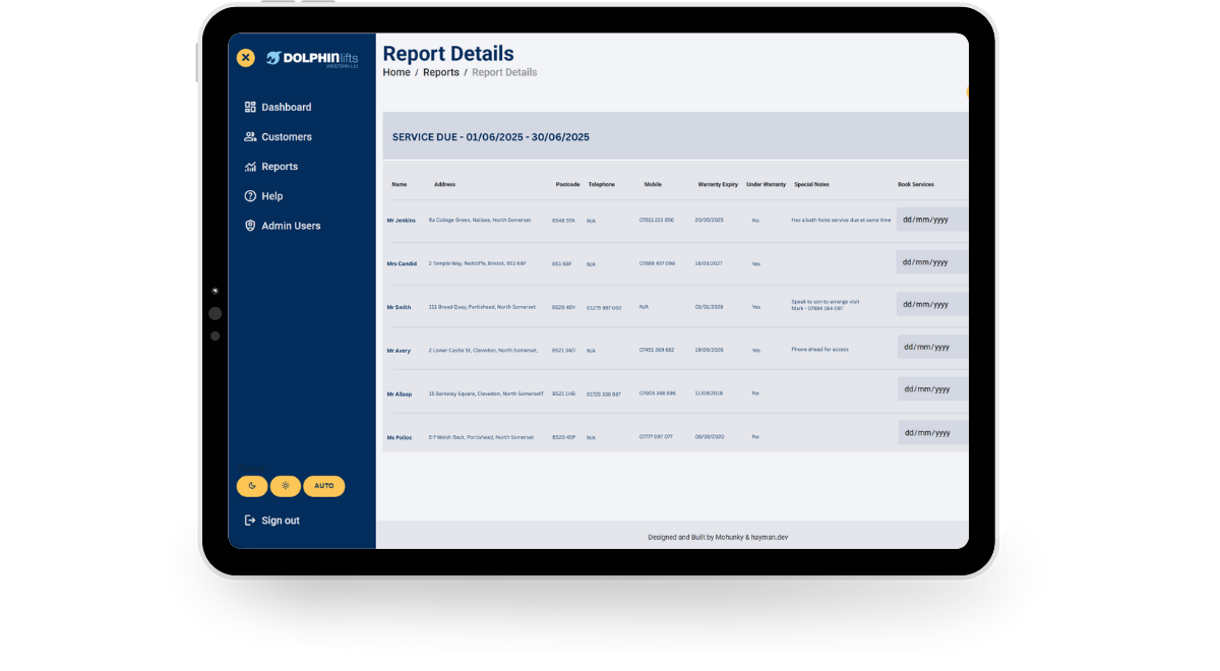1220x671 pixels.
Task: Click the Customers people icon
Action: coord(250,137)
